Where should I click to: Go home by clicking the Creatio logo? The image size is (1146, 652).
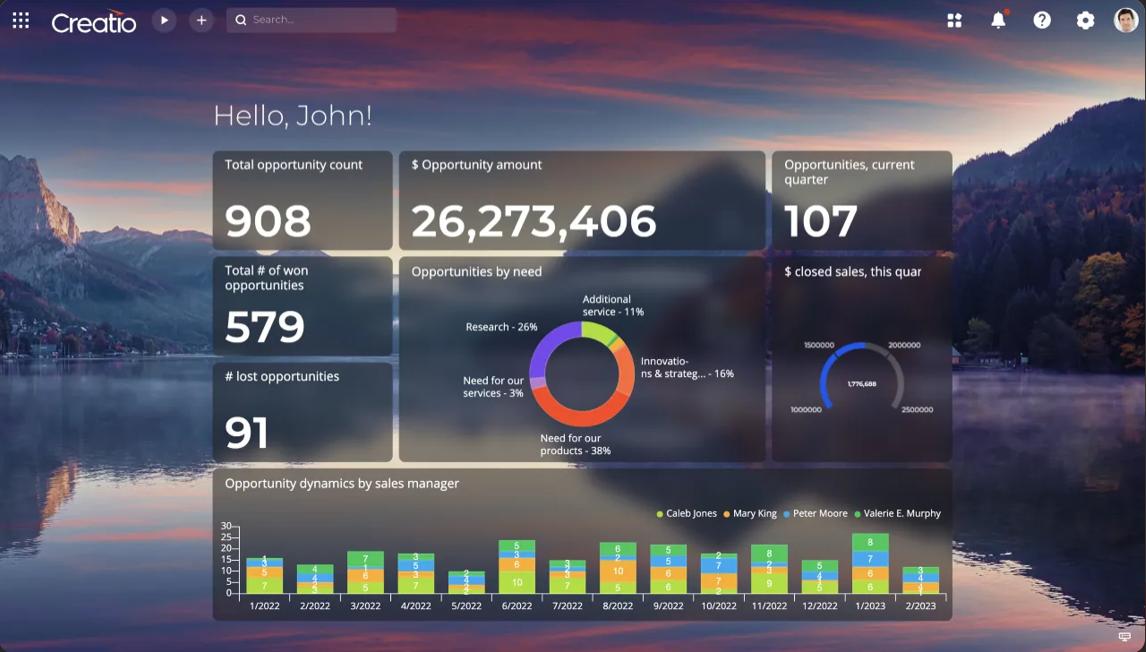point(93,20)
